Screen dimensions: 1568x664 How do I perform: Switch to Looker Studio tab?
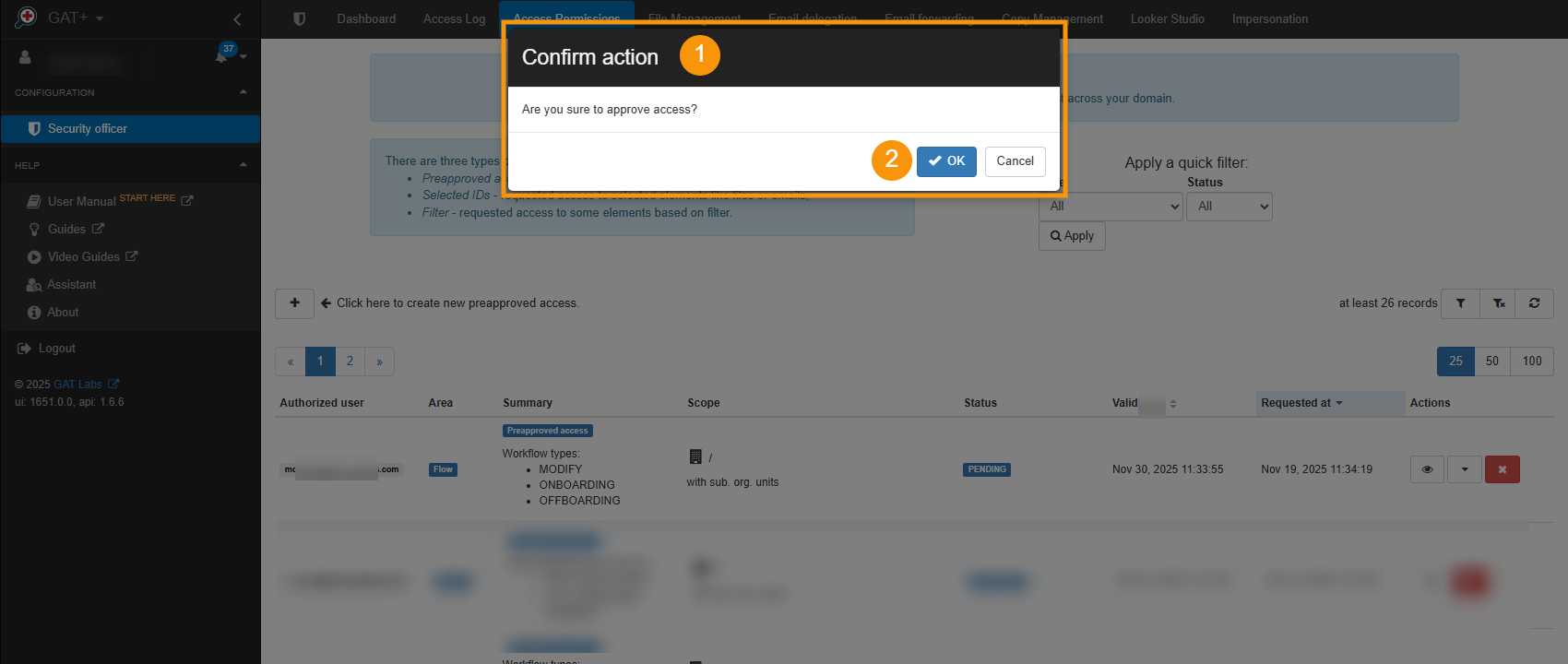click(x=1167, y=19)
